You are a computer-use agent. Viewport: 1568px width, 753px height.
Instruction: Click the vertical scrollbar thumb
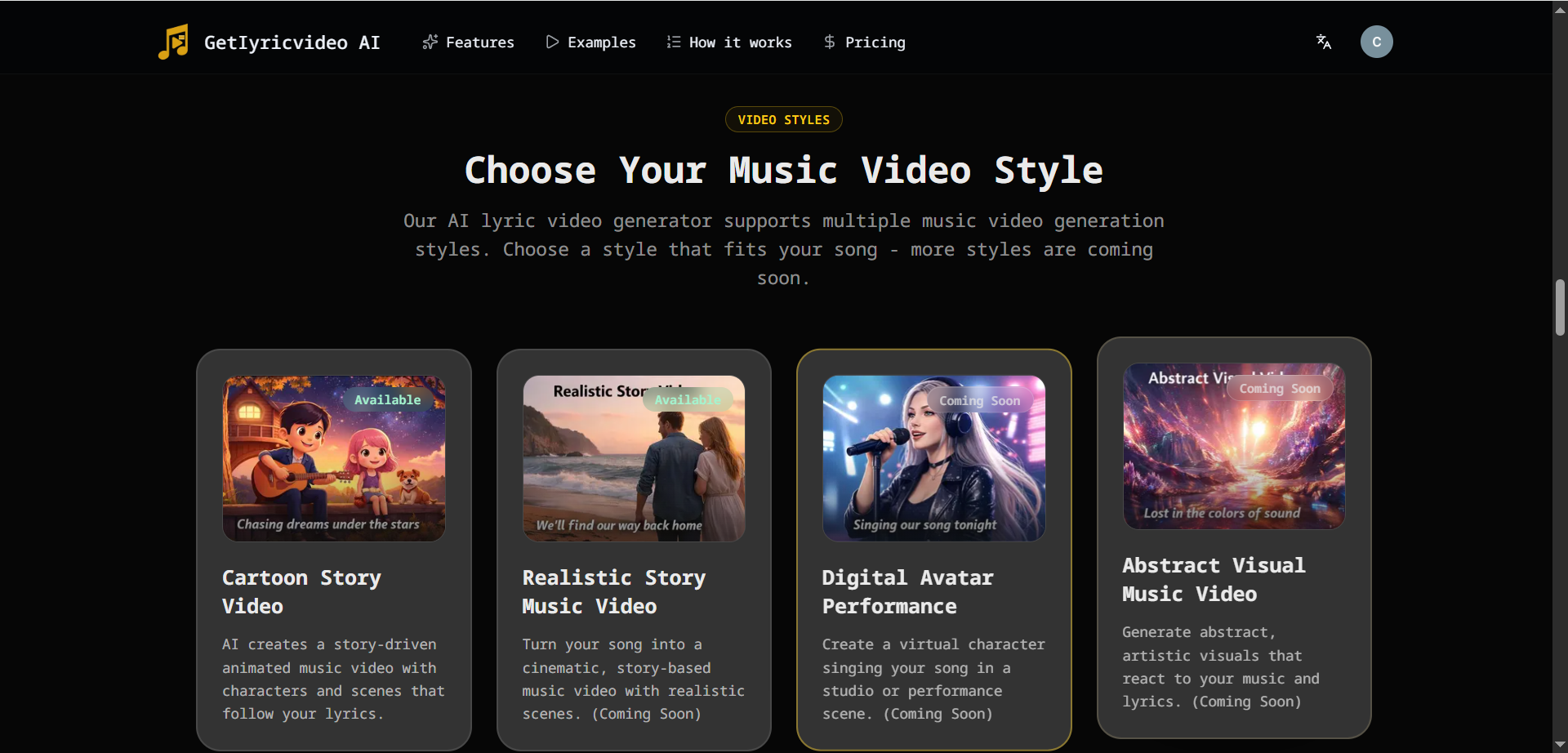1560,307
